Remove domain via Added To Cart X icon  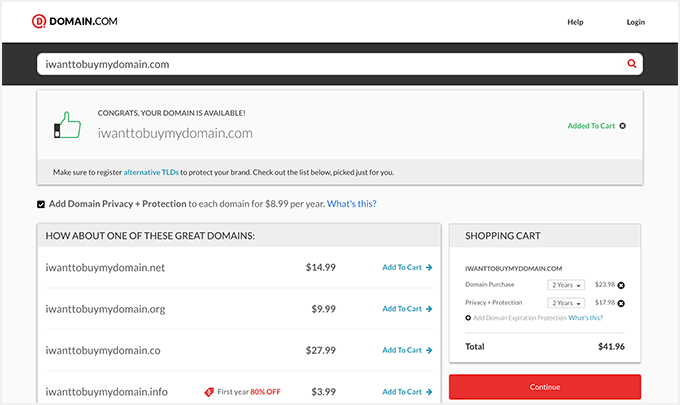(622, 126)
